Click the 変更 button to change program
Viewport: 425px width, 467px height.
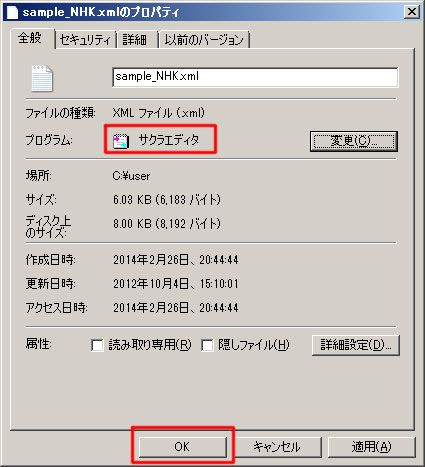pyautogui.click(x=354, y=141)
